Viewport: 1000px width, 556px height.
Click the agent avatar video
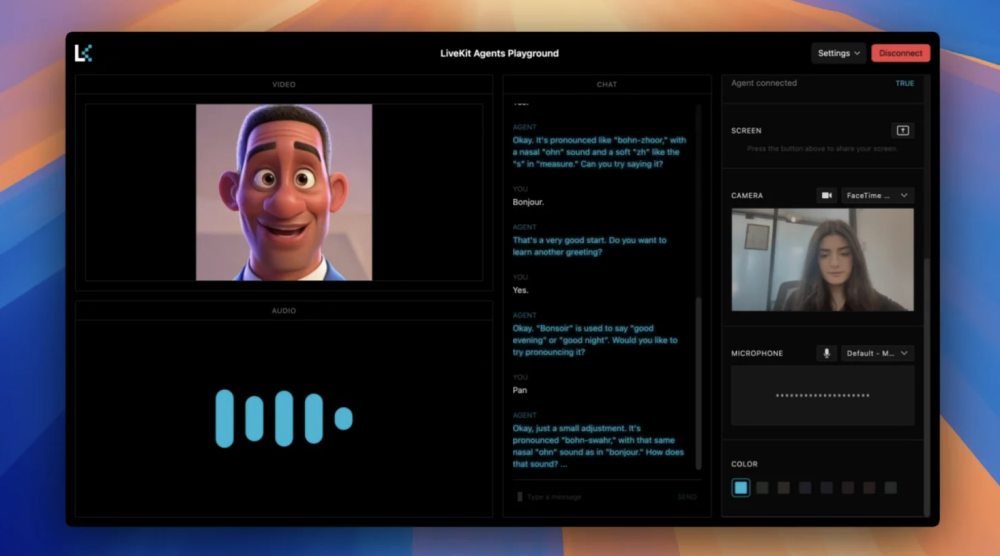click(284, 192)
